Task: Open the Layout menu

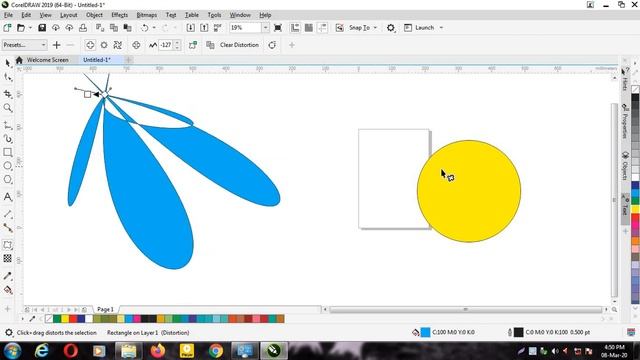Action: coord(68,15)
